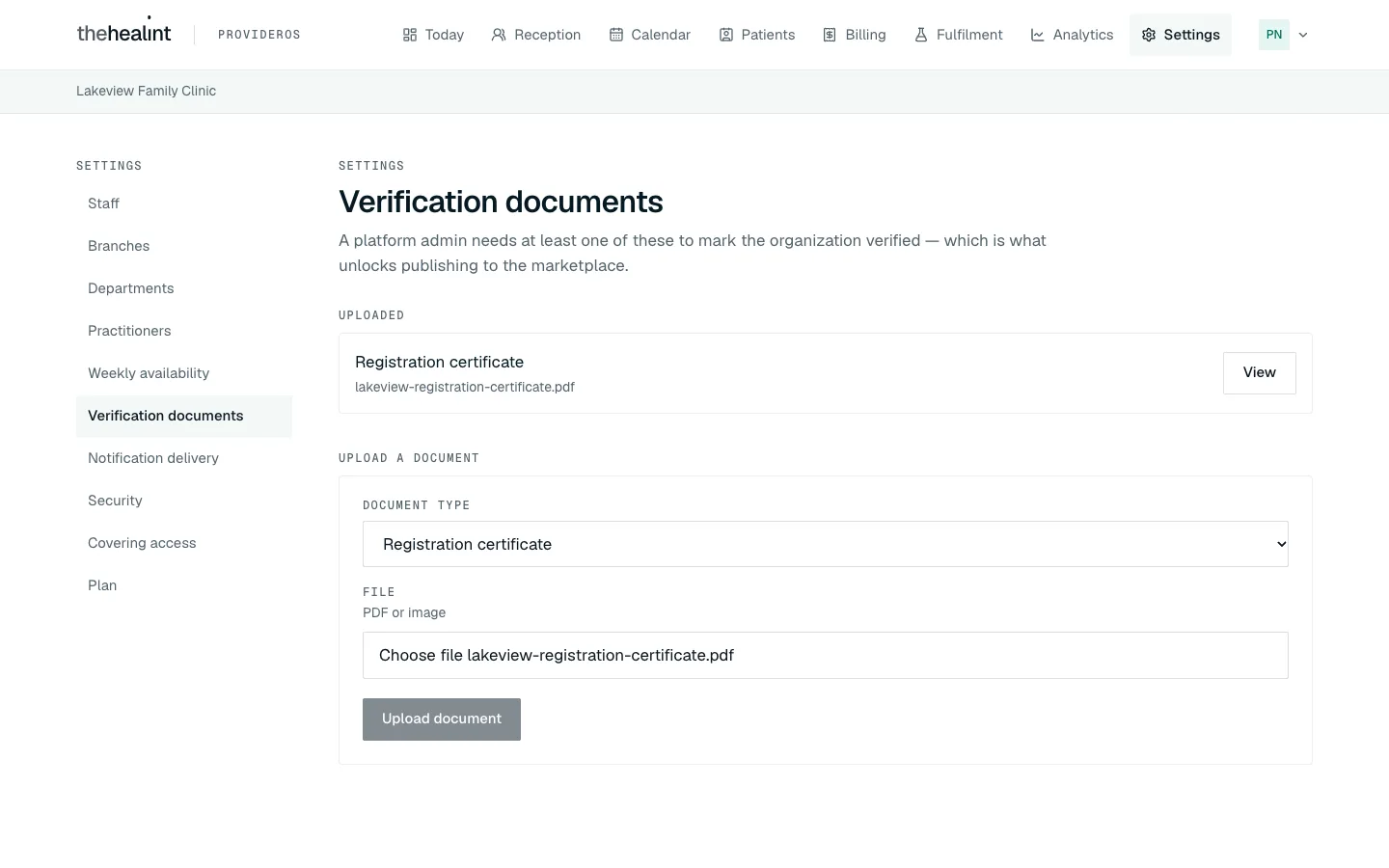View the uploaded Registration certificate
The height and width of the screenshot is (868, 1389).
pos(1260,373)
